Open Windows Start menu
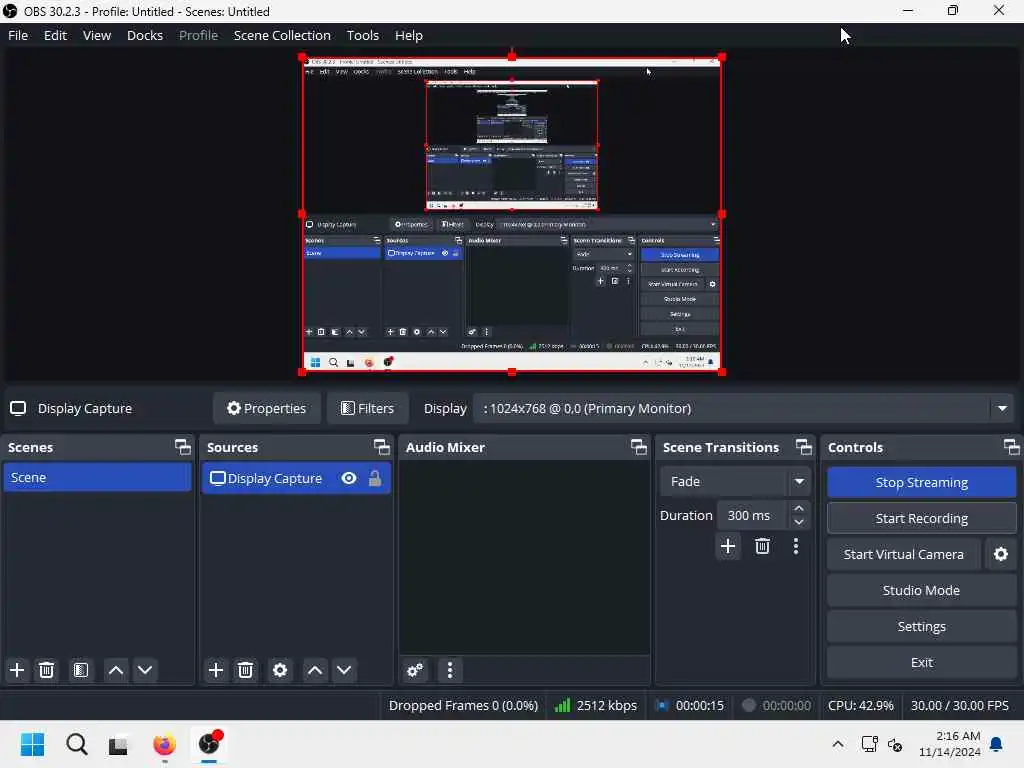Viewport: 1024px width, 768px height. pos(33,744)
